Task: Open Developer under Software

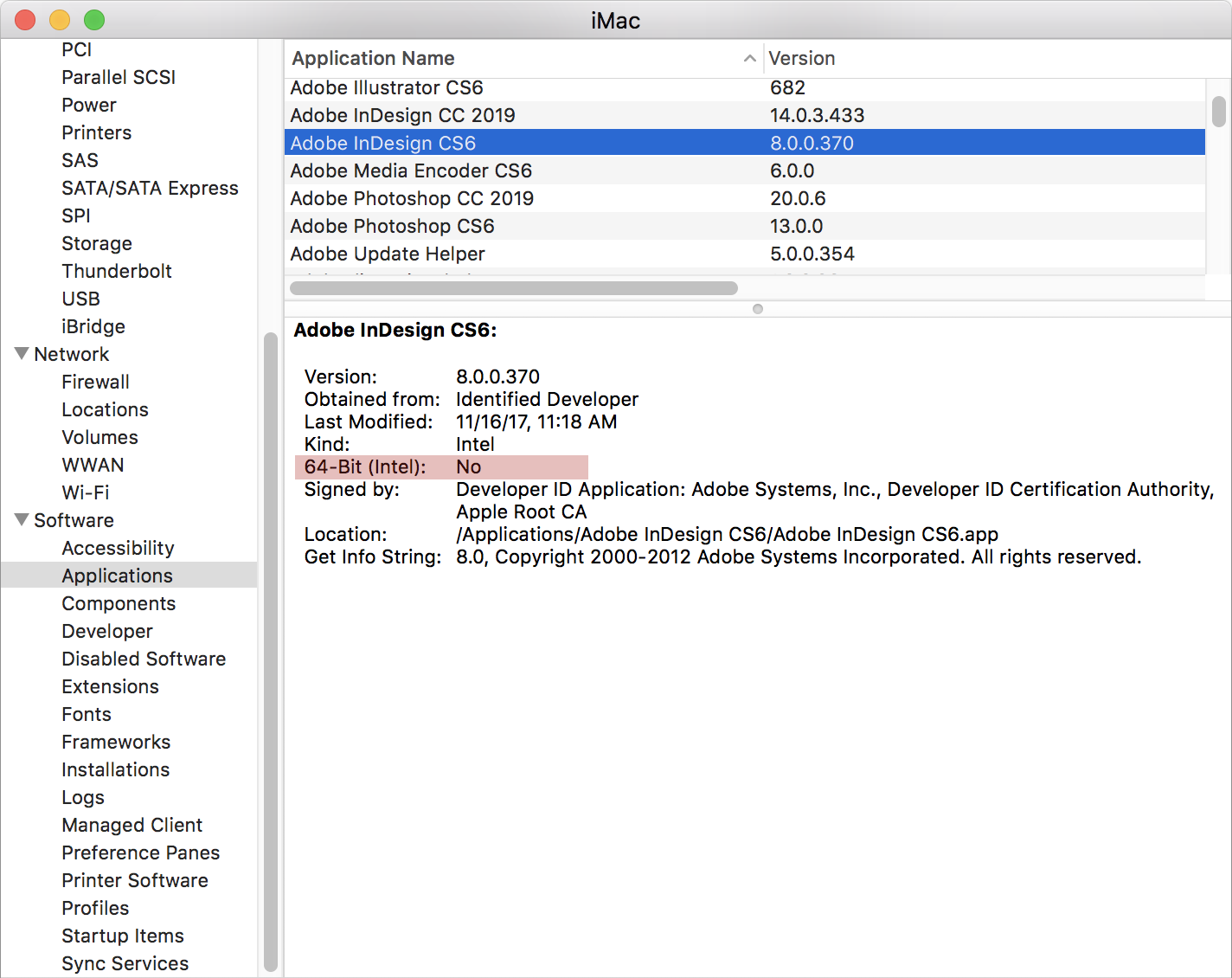Action: pos(107,631)
